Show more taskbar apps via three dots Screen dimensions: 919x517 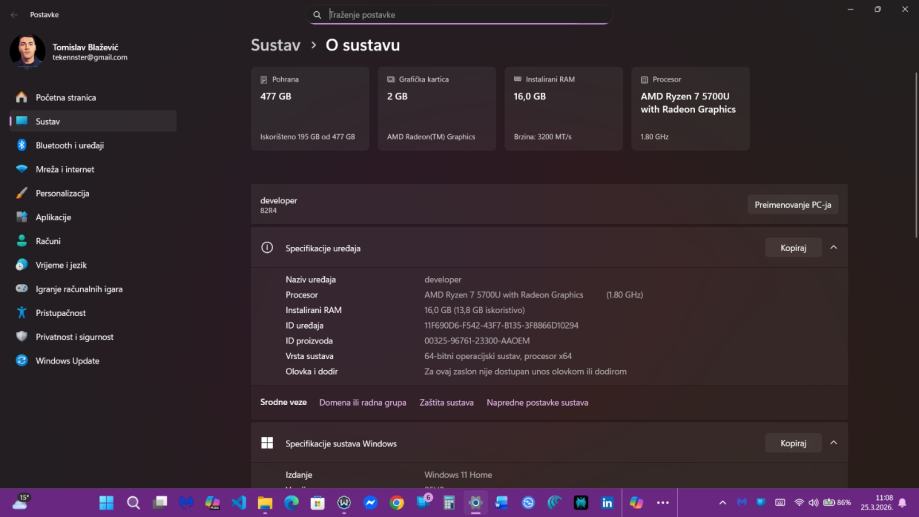(663, 503)
